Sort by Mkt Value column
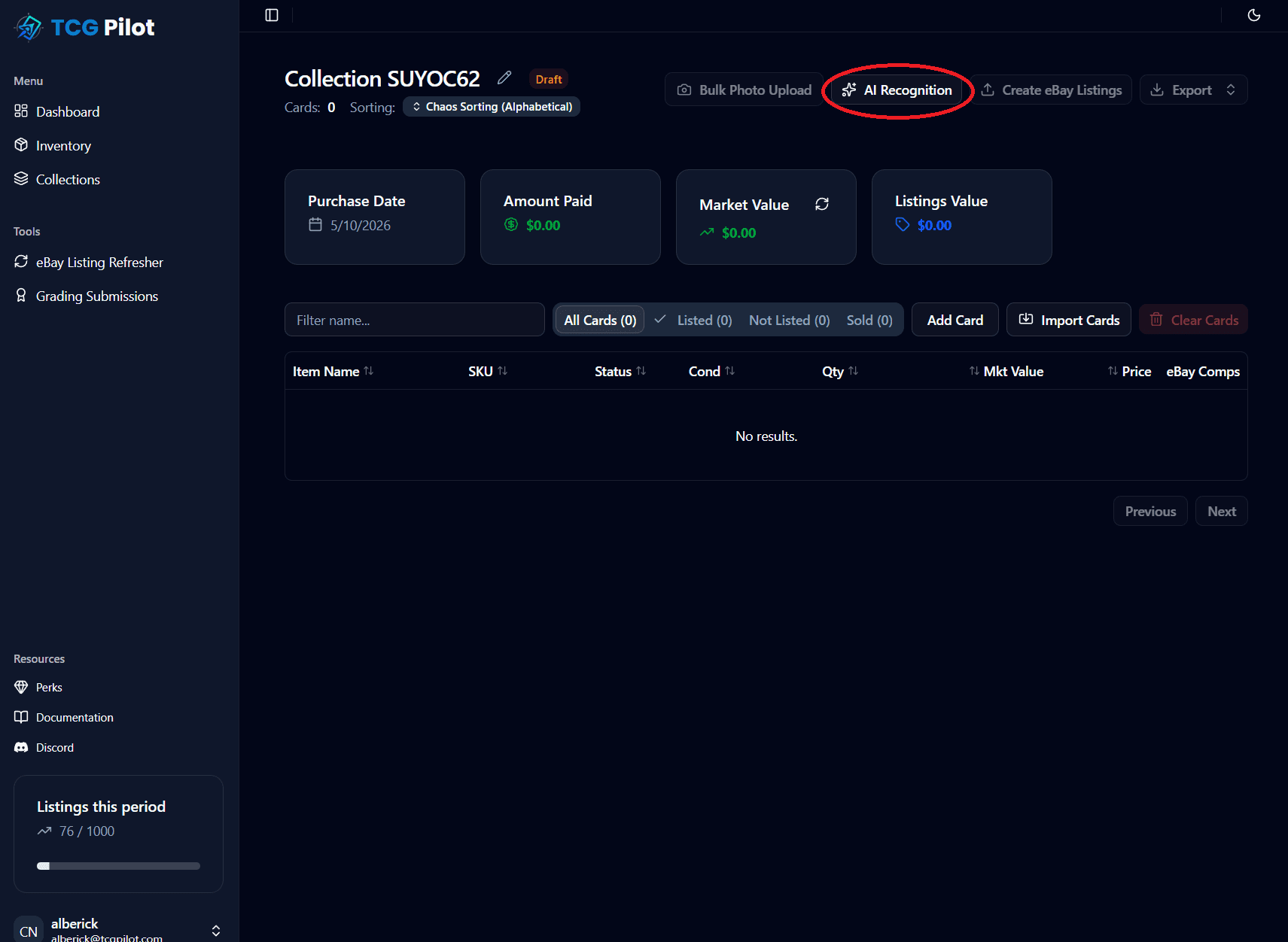The image size is (1288, 942). [1006, 371]
